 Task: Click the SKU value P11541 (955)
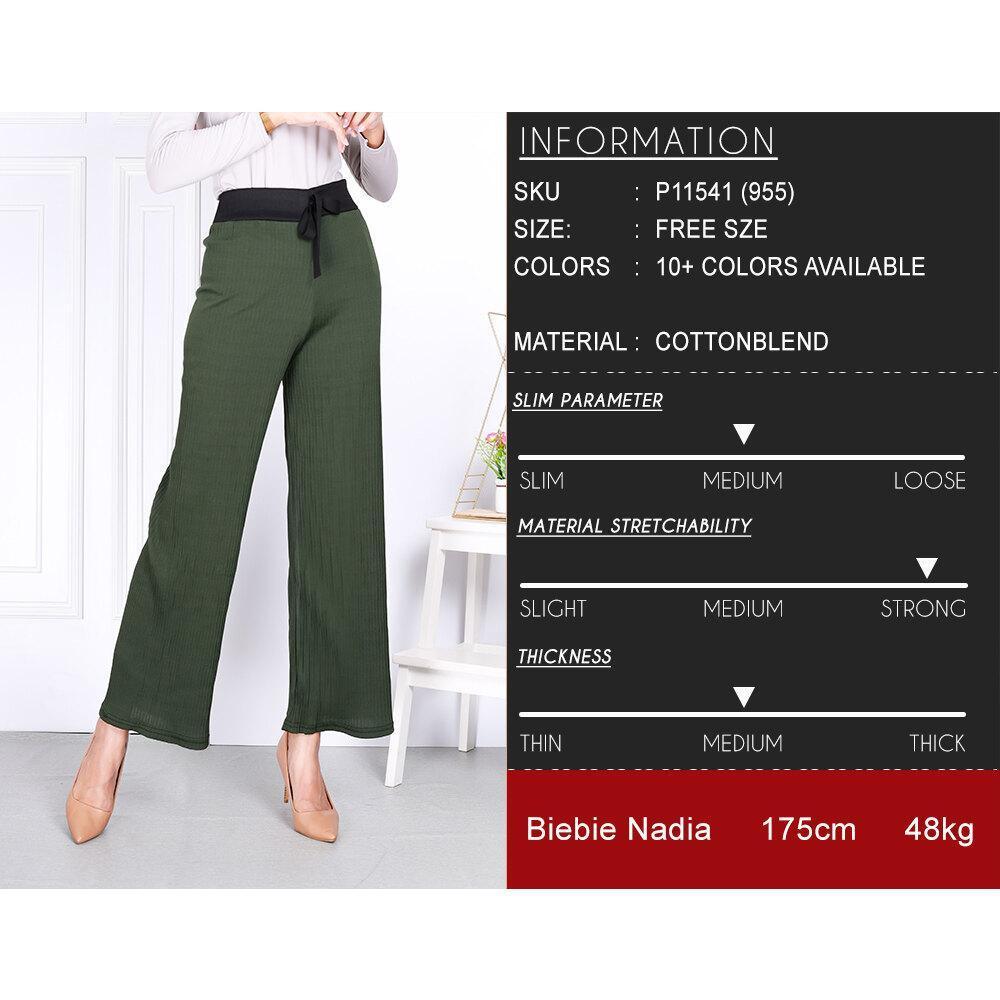click(x=724, y=192)
